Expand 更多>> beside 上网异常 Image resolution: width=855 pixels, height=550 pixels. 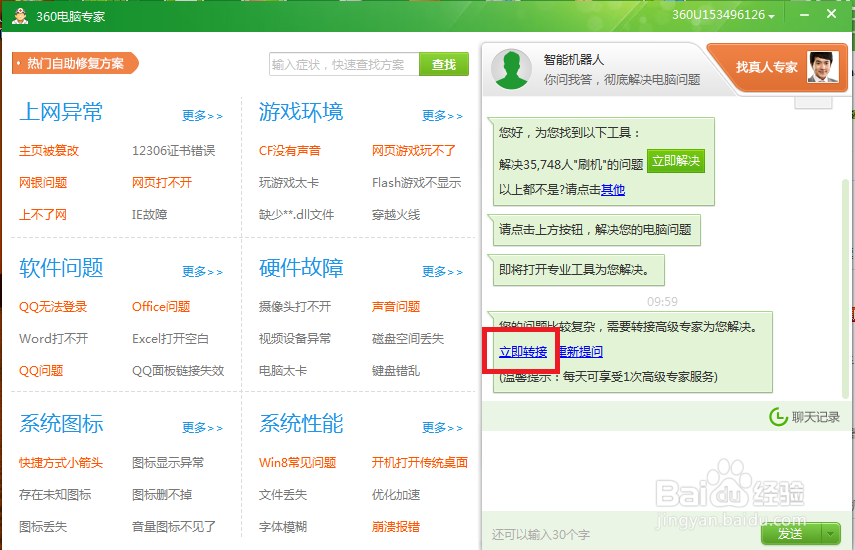[x=202, y=116]
